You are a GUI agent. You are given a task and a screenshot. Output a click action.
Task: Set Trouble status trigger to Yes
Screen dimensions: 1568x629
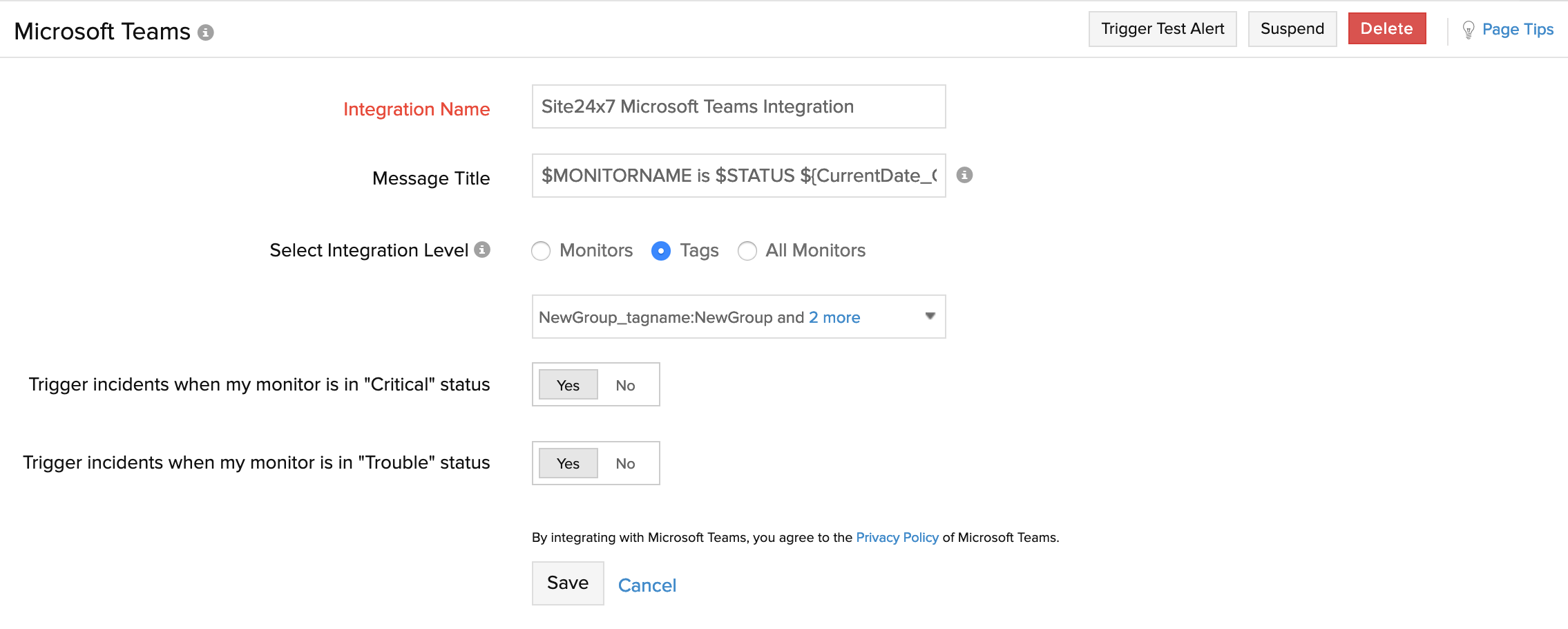pyautogui.click(x=568, y=463)
